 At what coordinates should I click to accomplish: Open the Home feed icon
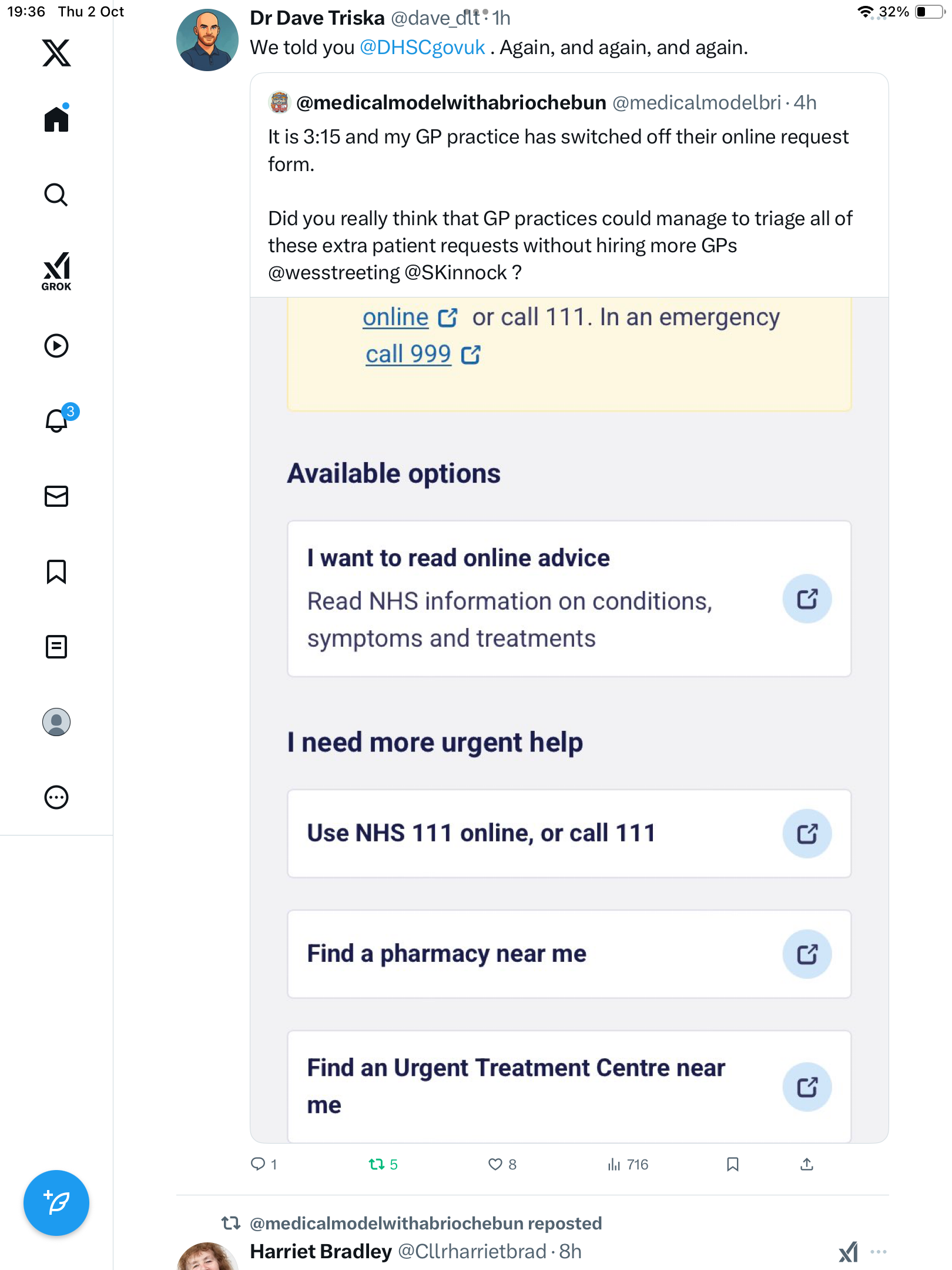click(56, 119)
